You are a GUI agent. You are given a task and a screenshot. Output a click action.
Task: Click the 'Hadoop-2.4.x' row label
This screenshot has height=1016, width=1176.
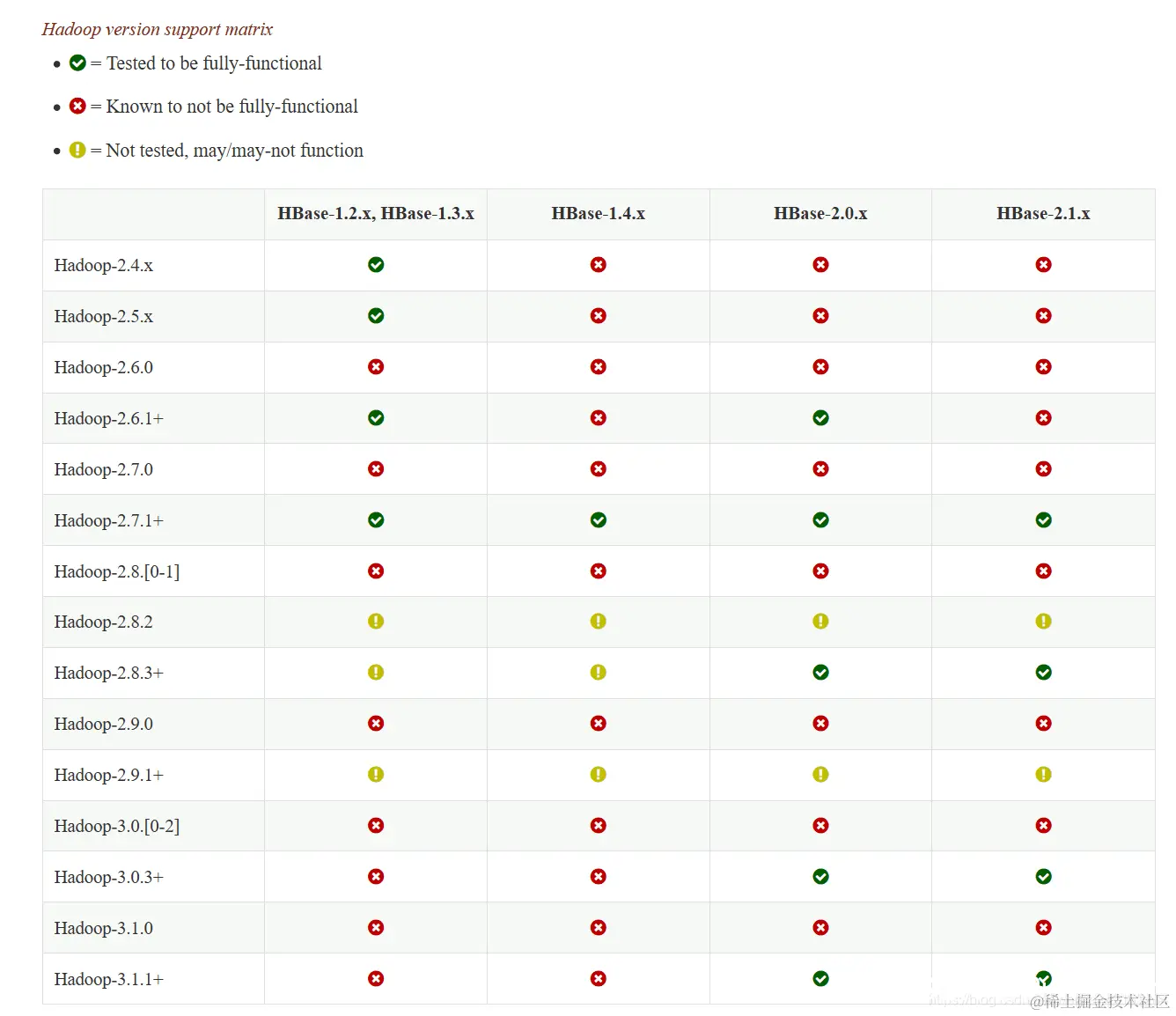coord(104,265)
